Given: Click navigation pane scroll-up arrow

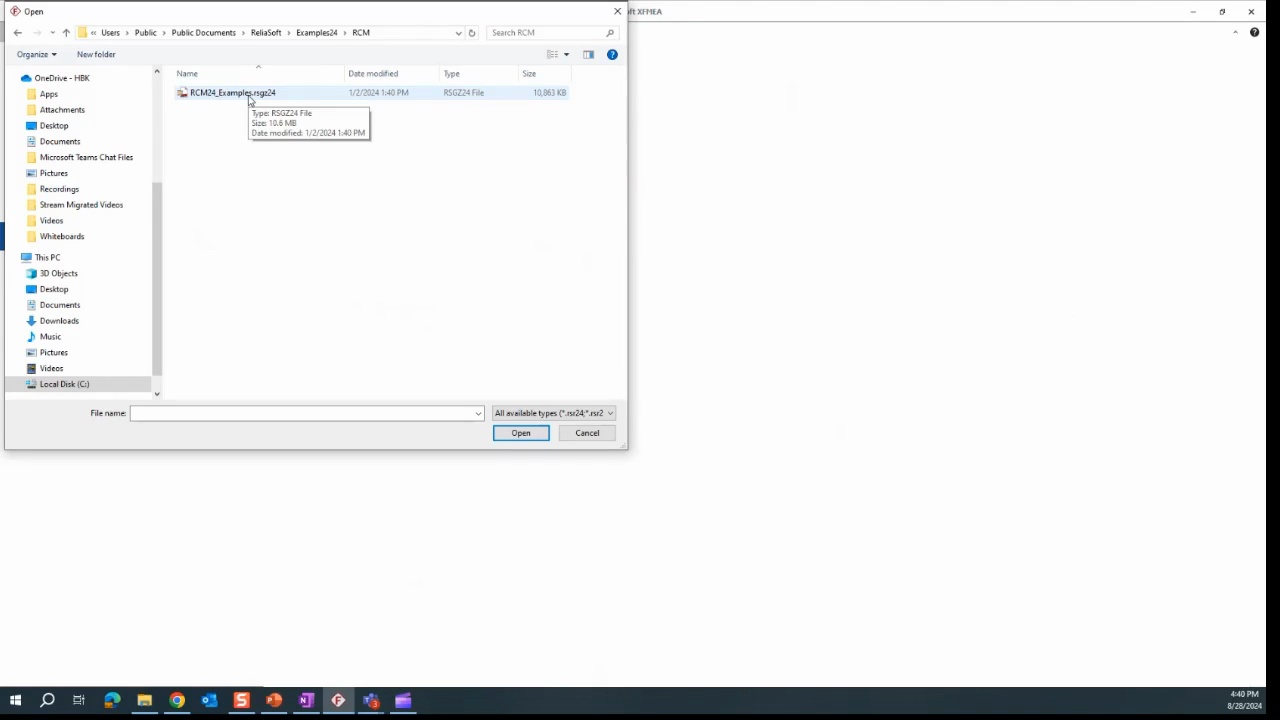Looking at the screenshot, I should 157,72.
